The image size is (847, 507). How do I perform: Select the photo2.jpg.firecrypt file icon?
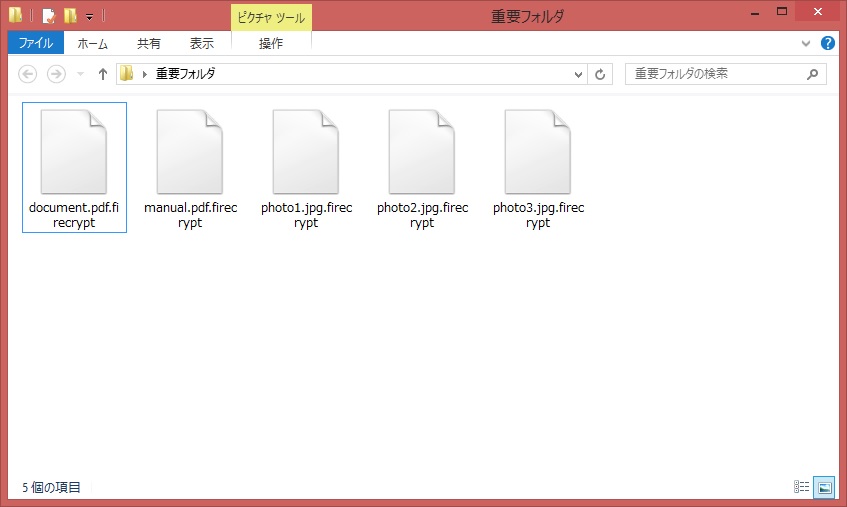tap(422, 152)
